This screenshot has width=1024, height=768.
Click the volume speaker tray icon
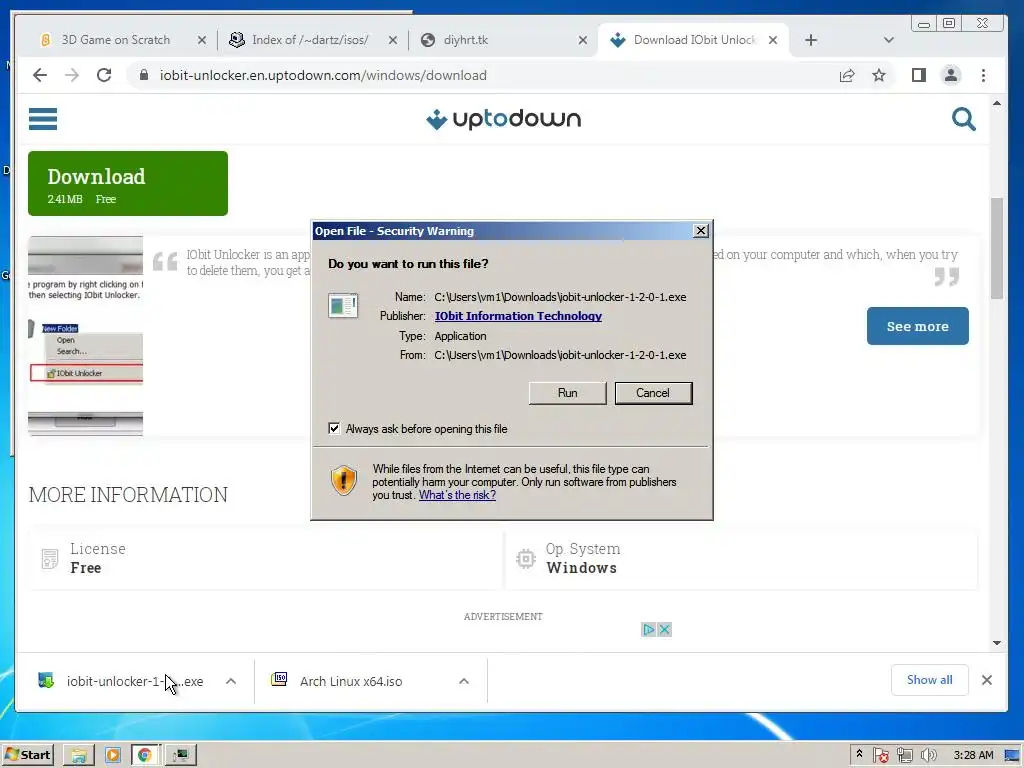pyautogui.click(x=929, y=755)
